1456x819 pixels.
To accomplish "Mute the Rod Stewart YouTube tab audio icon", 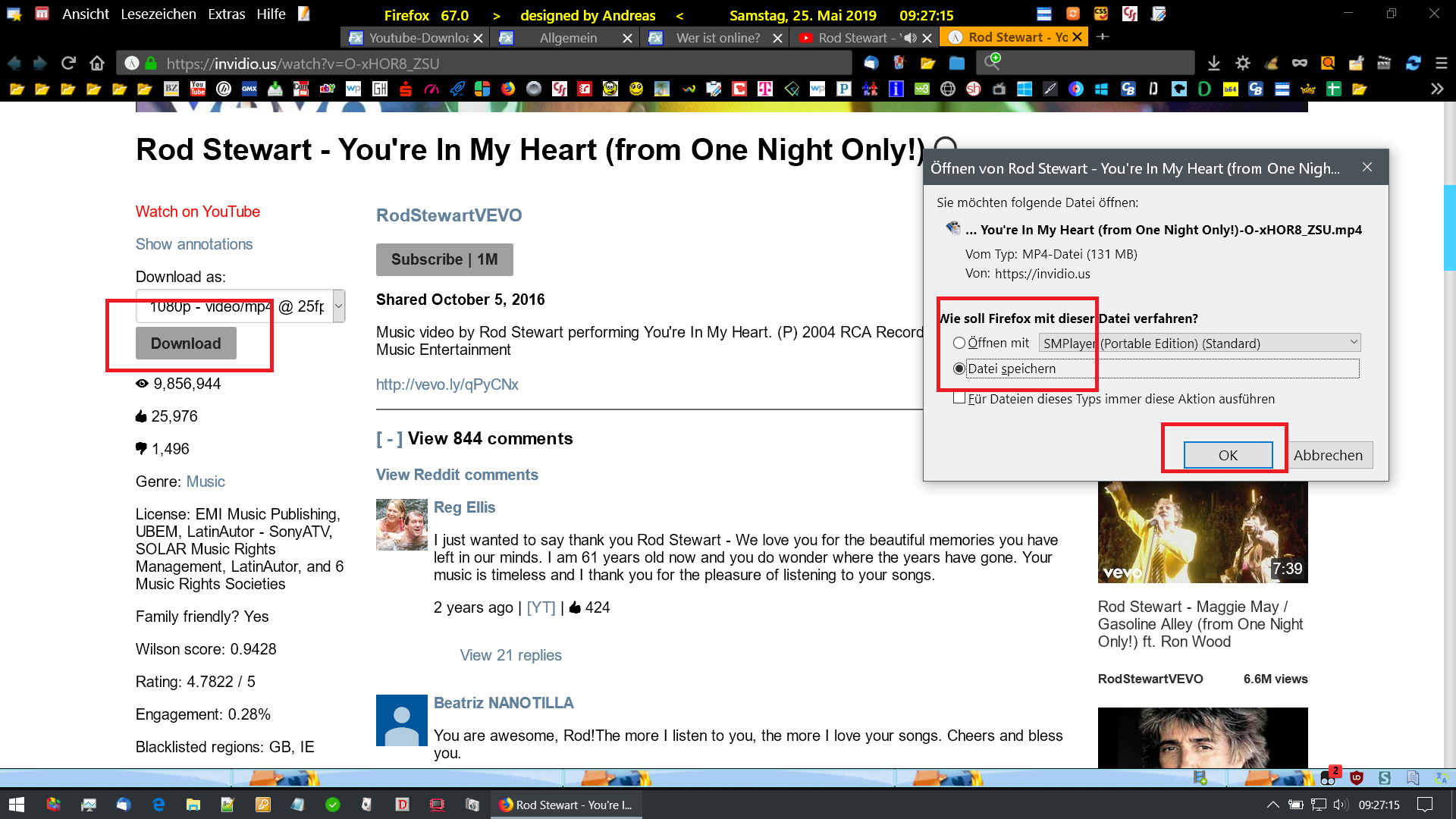I will 910,38.
